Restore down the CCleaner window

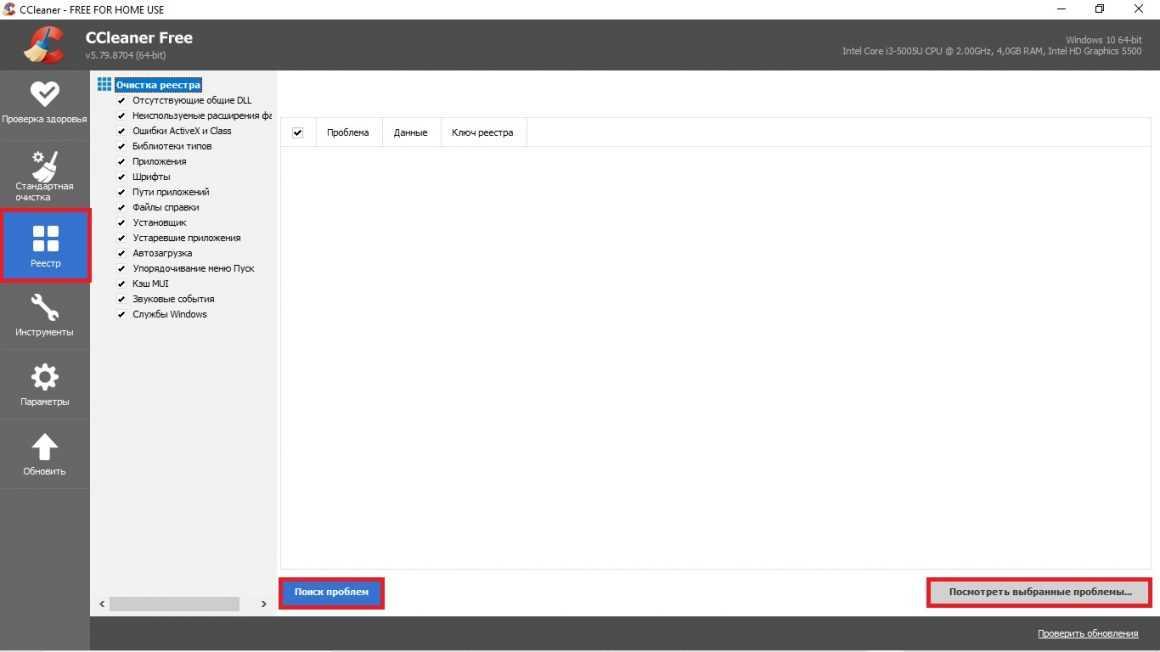point(1099,9)
